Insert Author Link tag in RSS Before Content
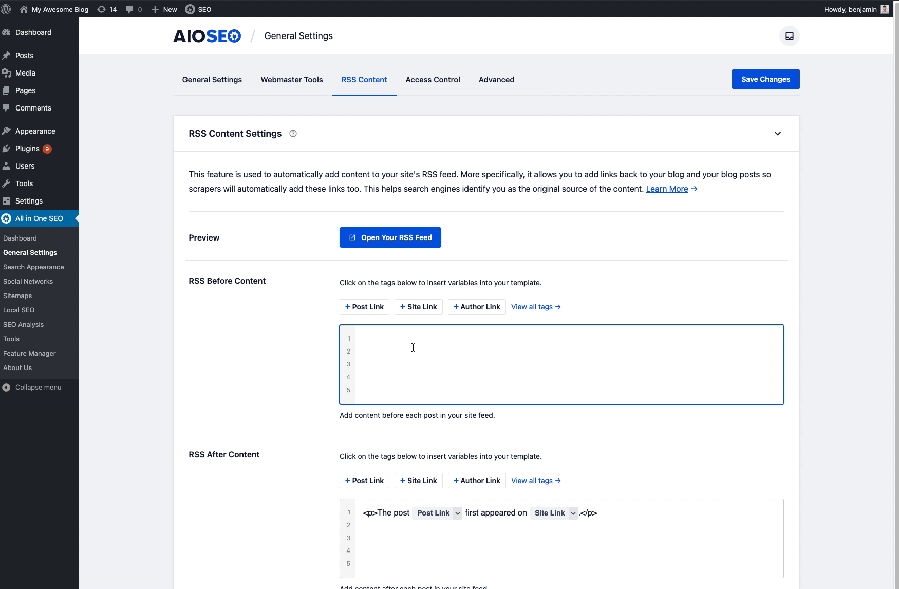The image size is (899, 589). pos(476,307)
